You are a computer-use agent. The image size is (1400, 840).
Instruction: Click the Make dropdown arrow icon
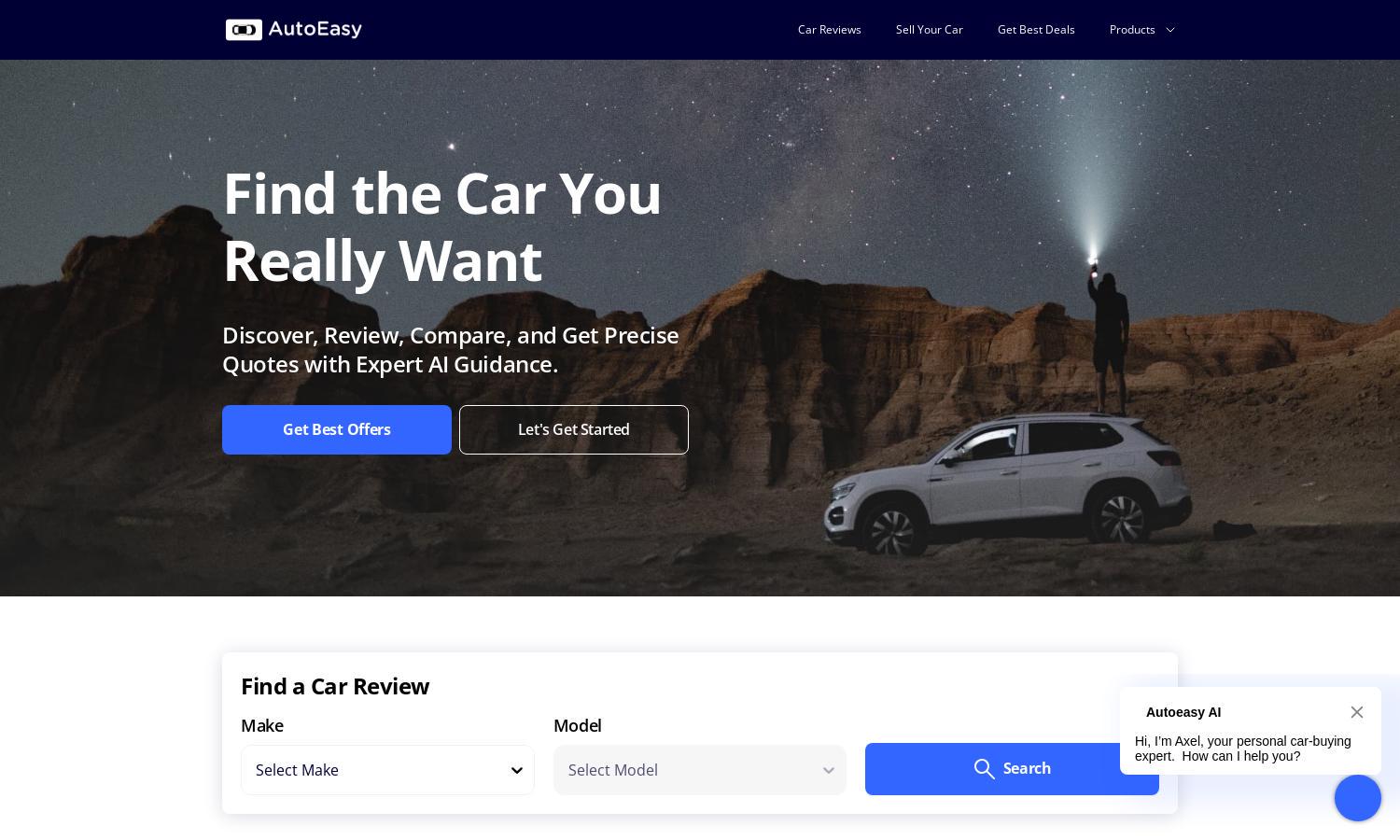pos(516,770)
